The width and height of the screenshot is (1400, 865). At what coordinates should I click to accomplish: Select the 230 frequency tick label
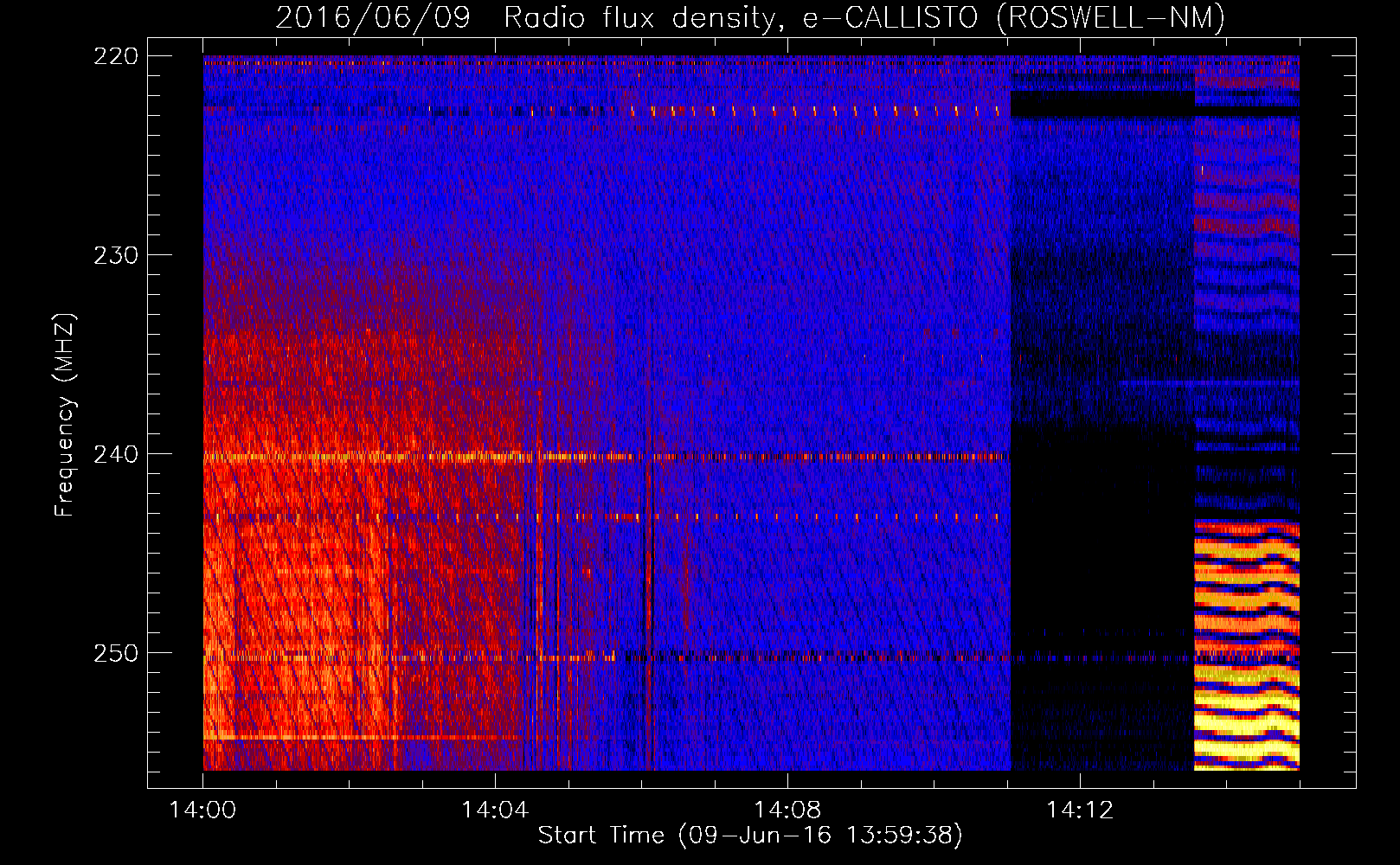(x=116, y=255)
